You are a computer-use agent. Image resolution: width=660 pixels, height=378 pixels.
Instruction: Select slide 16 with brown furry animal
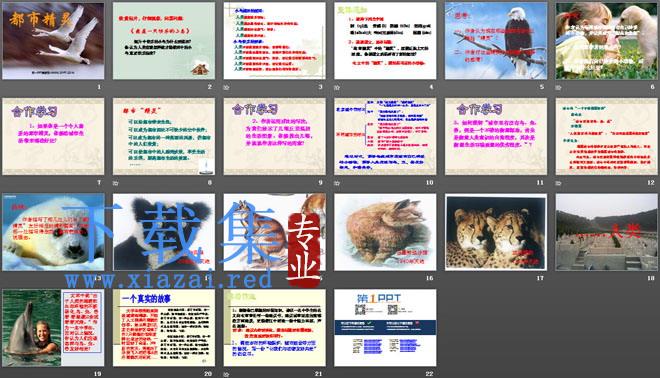click(385, 232)
